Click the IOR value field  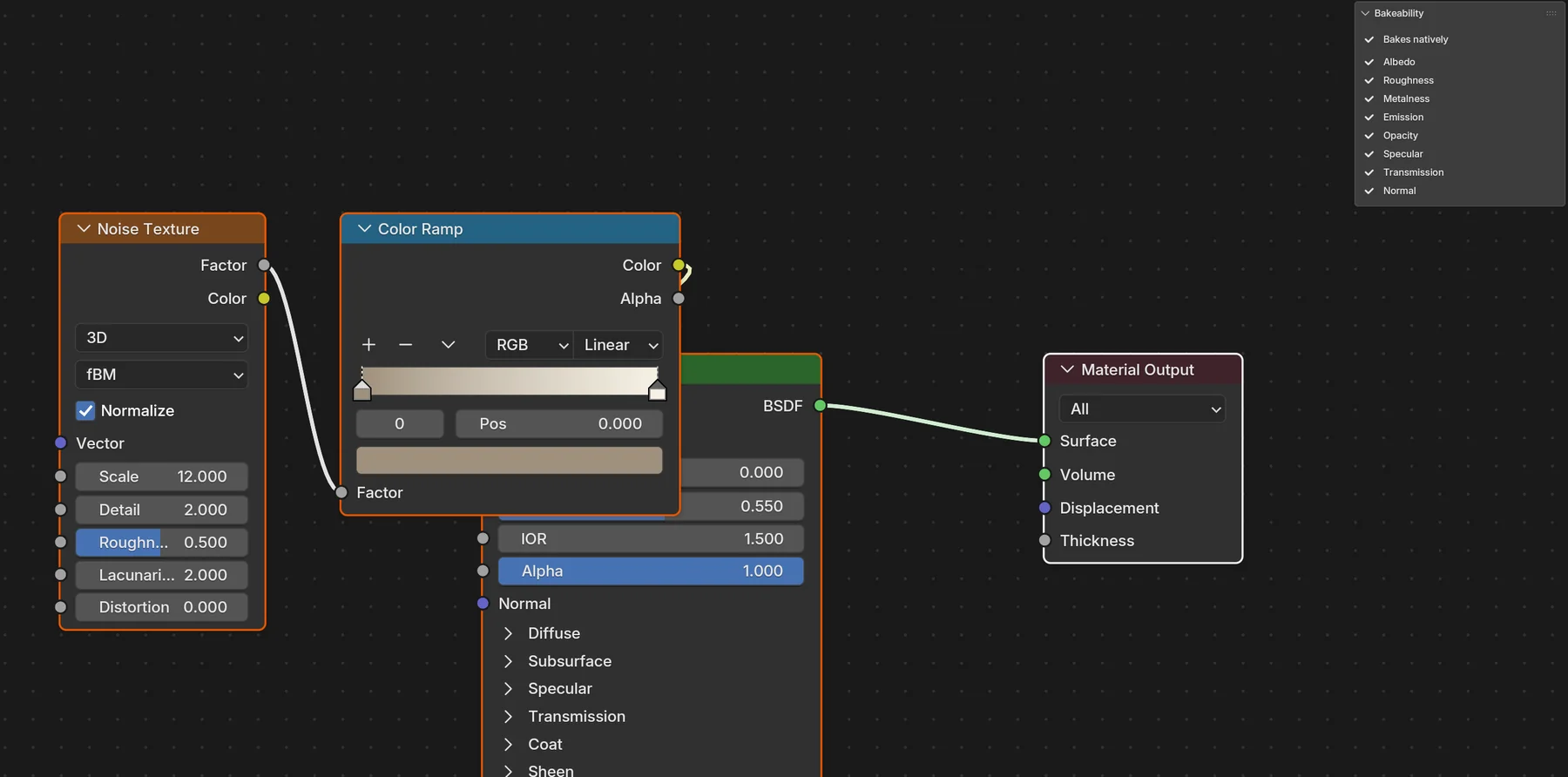[x=651, y=539]
